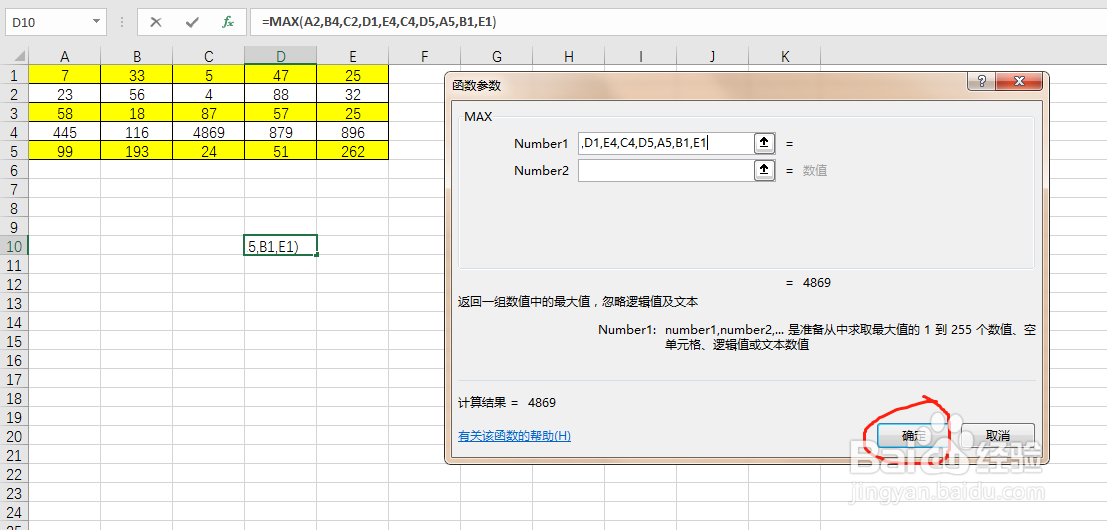Close the function arguments dialog

point(1019,80)
